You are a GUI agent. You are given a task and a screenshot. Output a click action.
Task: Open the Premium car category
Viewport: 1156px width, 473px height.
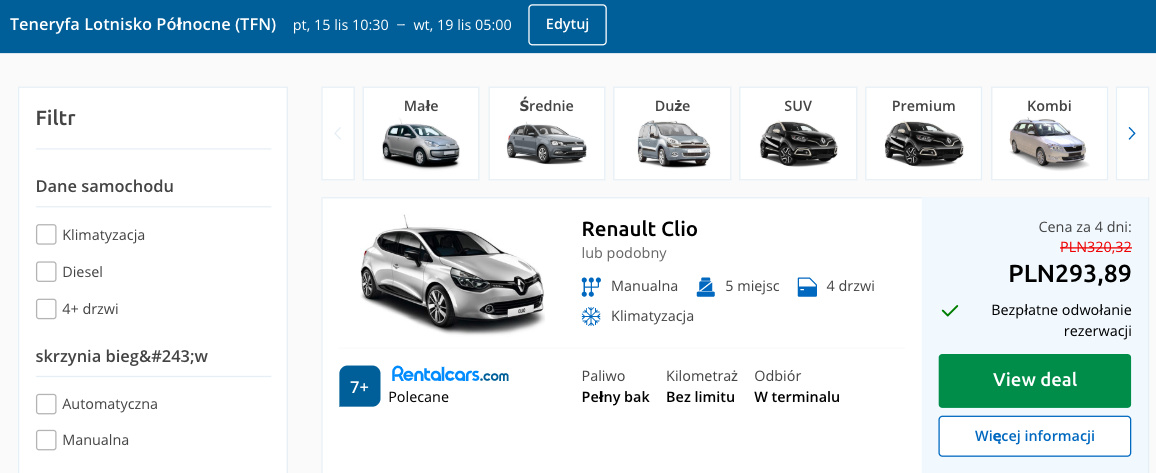coord(924,133)
